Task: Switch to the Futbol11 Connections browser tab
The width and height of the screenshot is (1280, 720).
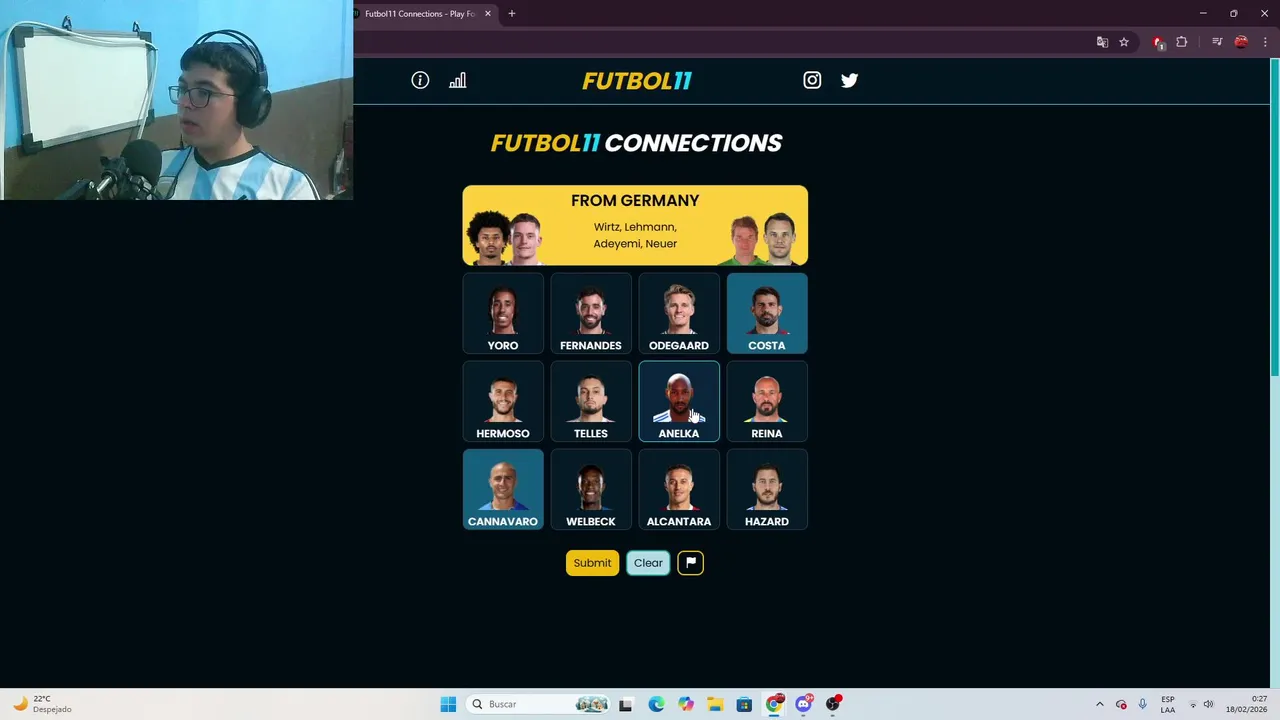Action: 420,14
